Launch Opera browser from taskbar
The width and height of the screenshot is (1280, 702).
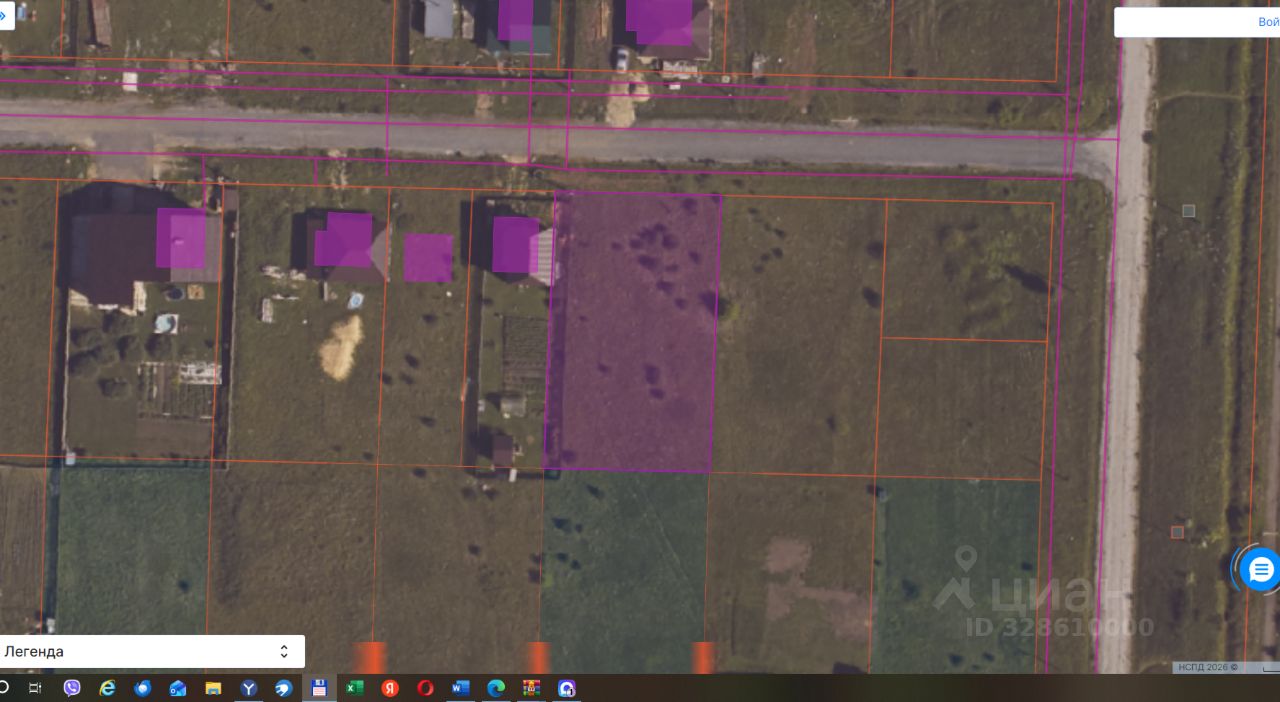[x=425, y=688]
